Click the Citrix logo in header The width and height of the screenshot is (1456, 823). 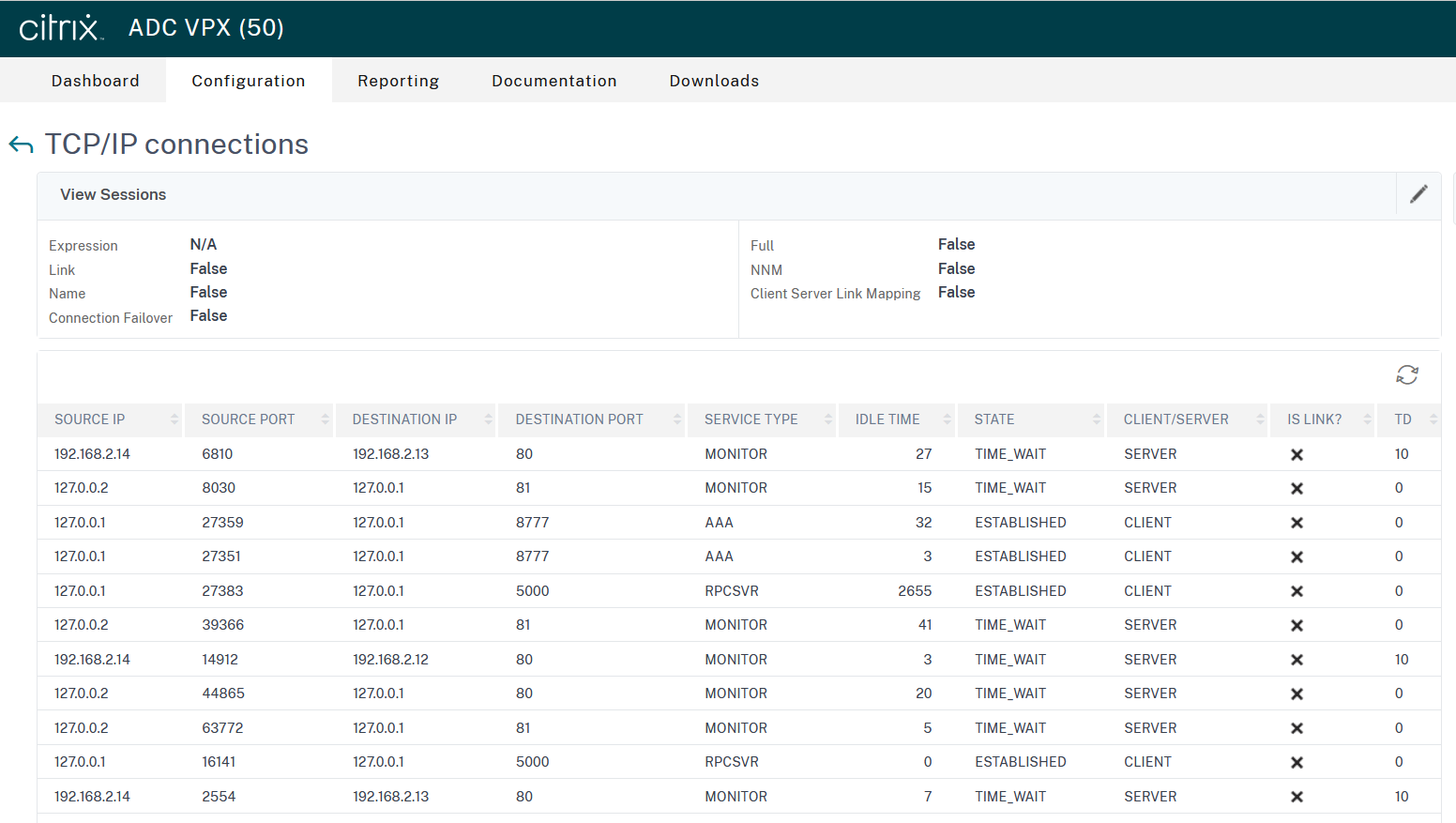point(60,28)
